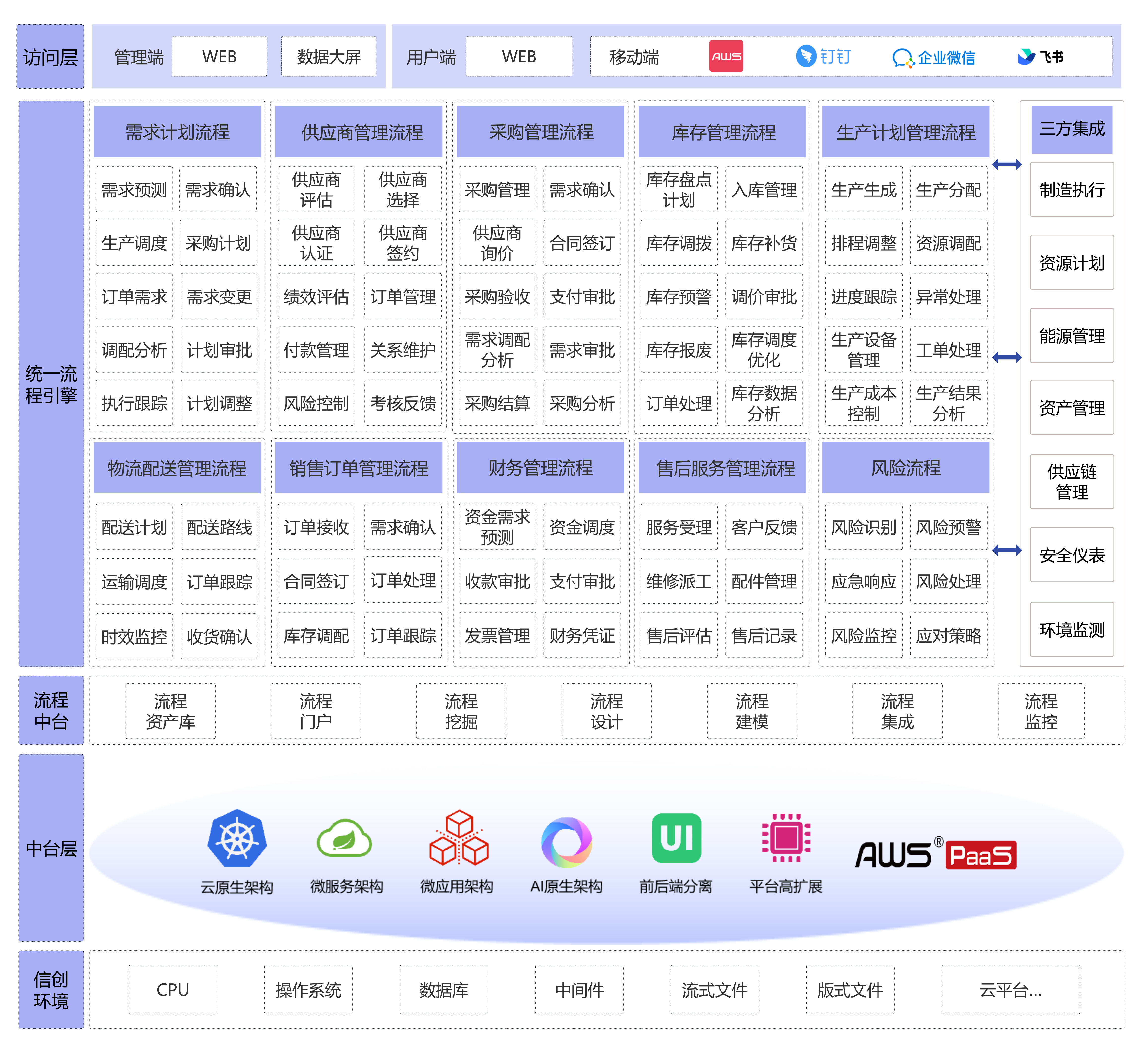1148x1046 pixels.
Task: Click the 资金需求预测 cell
Action: [497, 527]
